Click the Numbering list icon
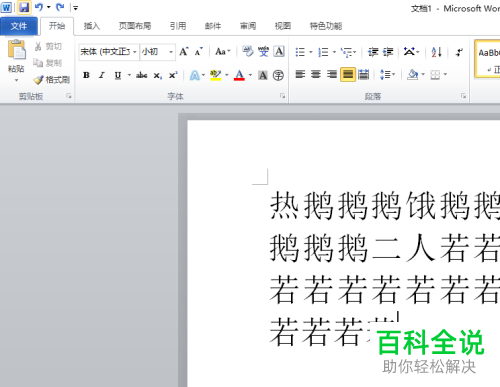Viewport: 500px width, 387px height. [323, 52]
